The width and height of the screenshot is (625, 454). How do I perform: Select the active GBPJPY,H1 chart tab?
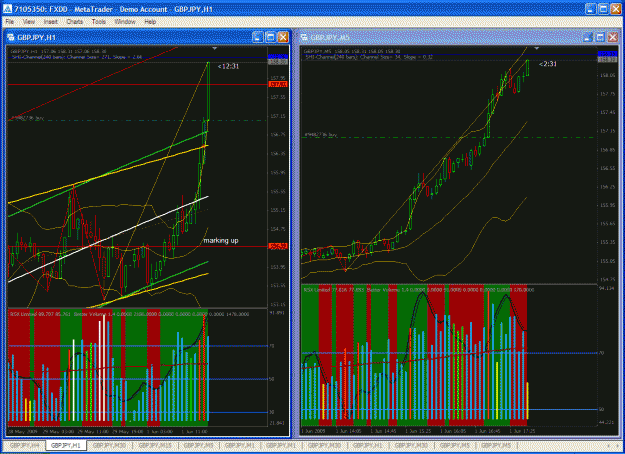66,446
